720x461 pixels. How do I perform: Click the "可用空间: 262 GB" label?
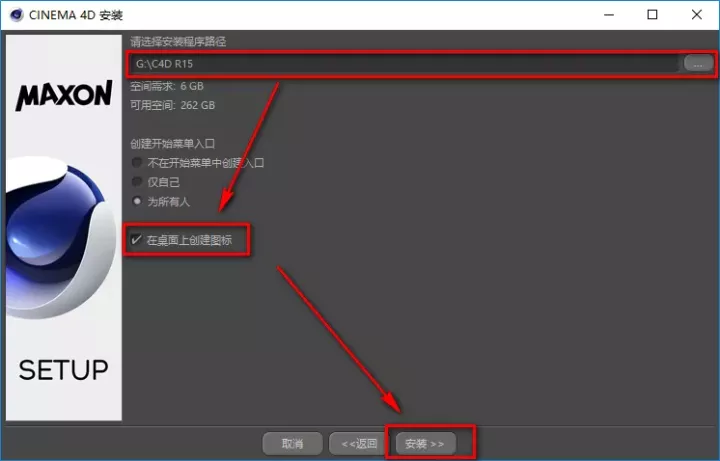[x=172, y=105]
